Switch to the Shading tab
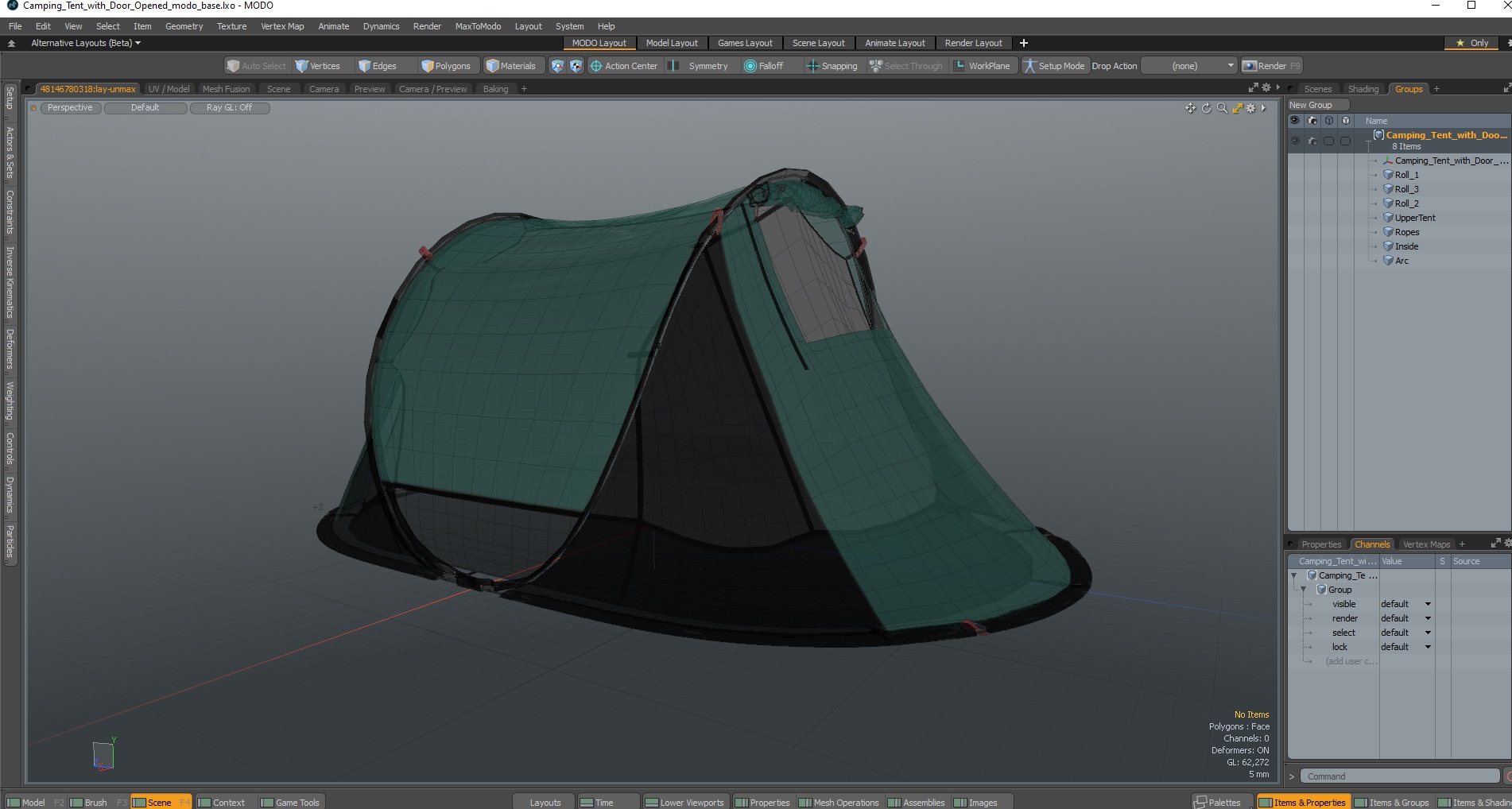The image size is (1512, 809). pyautogui.click(x=1363, y=89)
